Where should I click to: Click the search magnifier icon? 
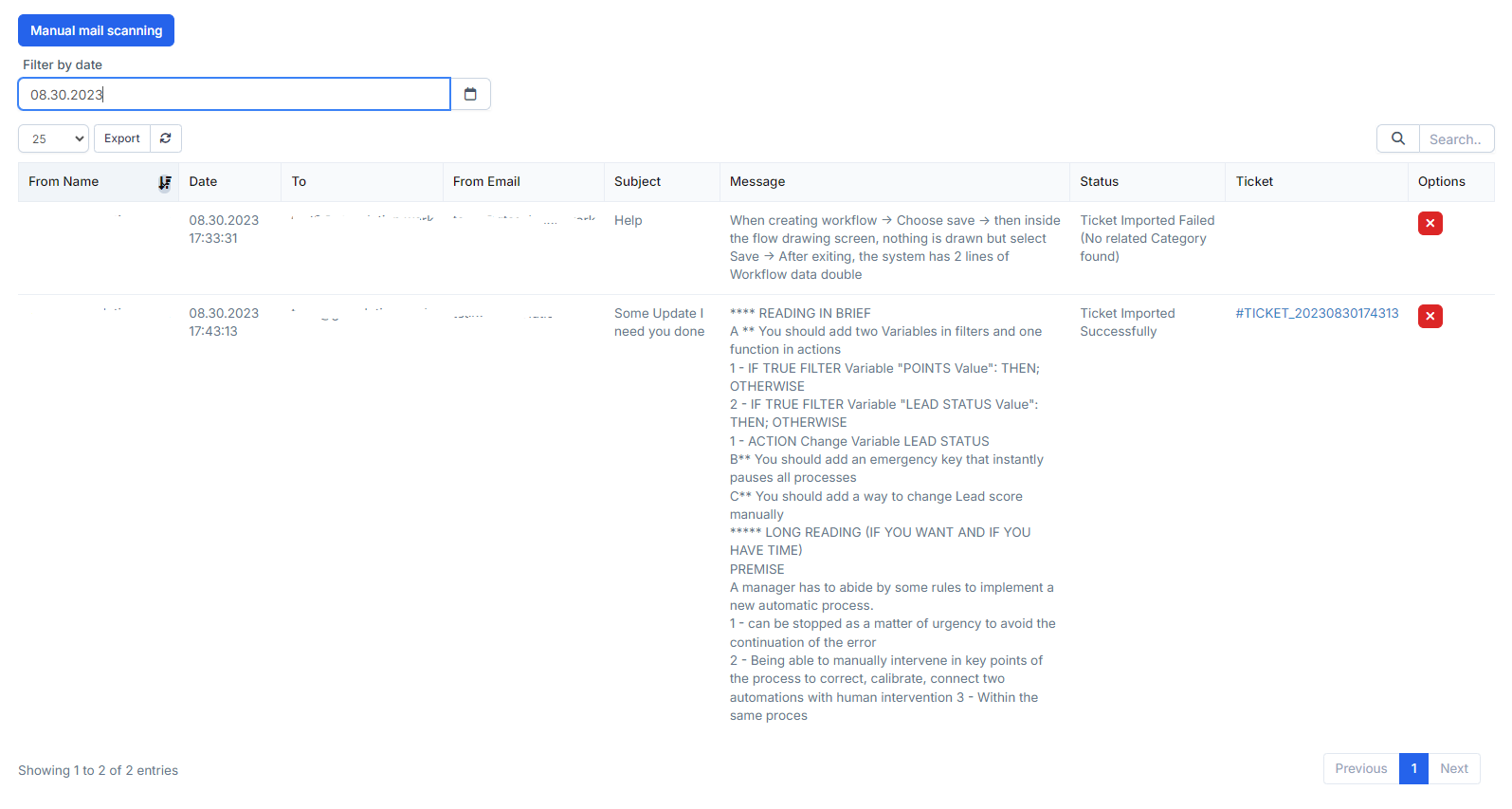pos(1397,138)
